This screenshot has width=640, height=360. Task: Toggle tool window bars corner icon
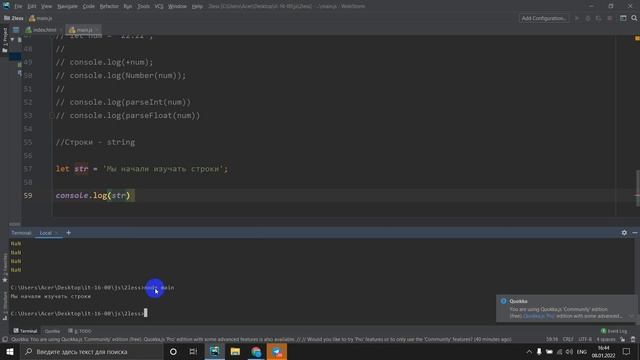(x=4, y=339)
